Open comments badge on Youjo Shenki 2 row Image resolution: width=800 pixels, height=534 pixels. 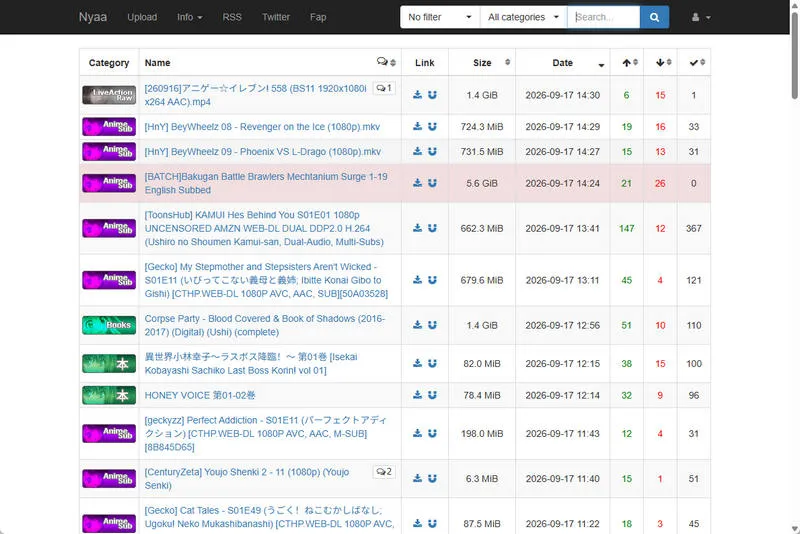coord(384,472)
